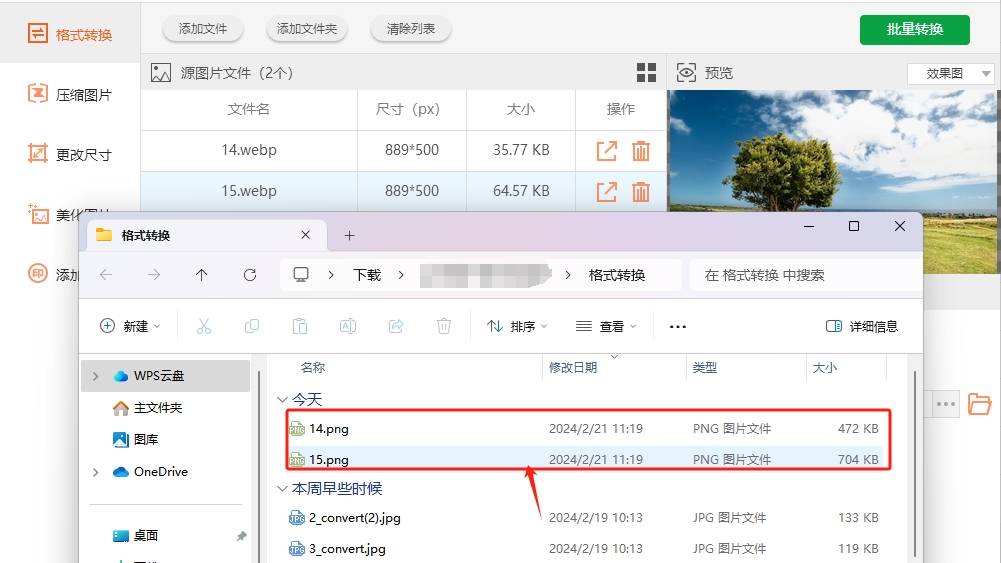Click the Share icon in Explorer toolbar
Screen dimensions: 1001x563
click(x=396, y=326)
